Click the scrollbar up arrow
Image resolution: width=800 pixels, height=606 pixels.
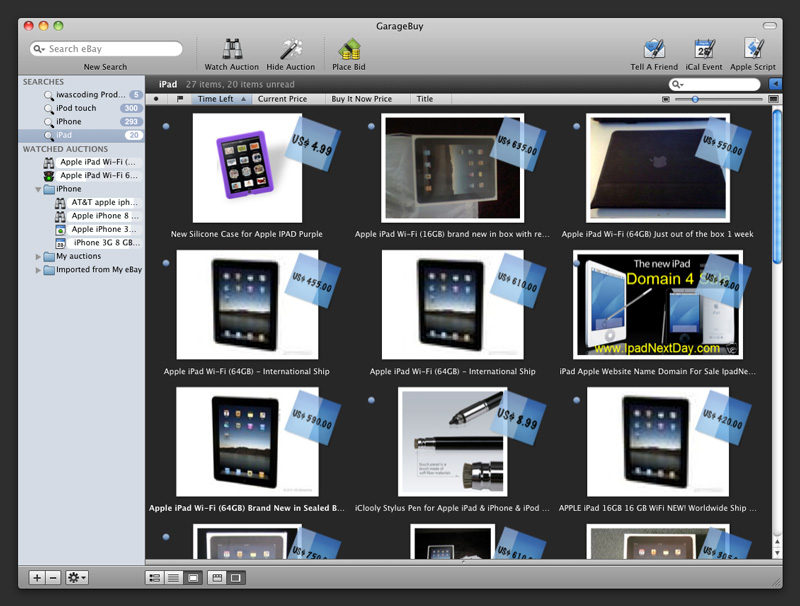click(x=777, y=541)
